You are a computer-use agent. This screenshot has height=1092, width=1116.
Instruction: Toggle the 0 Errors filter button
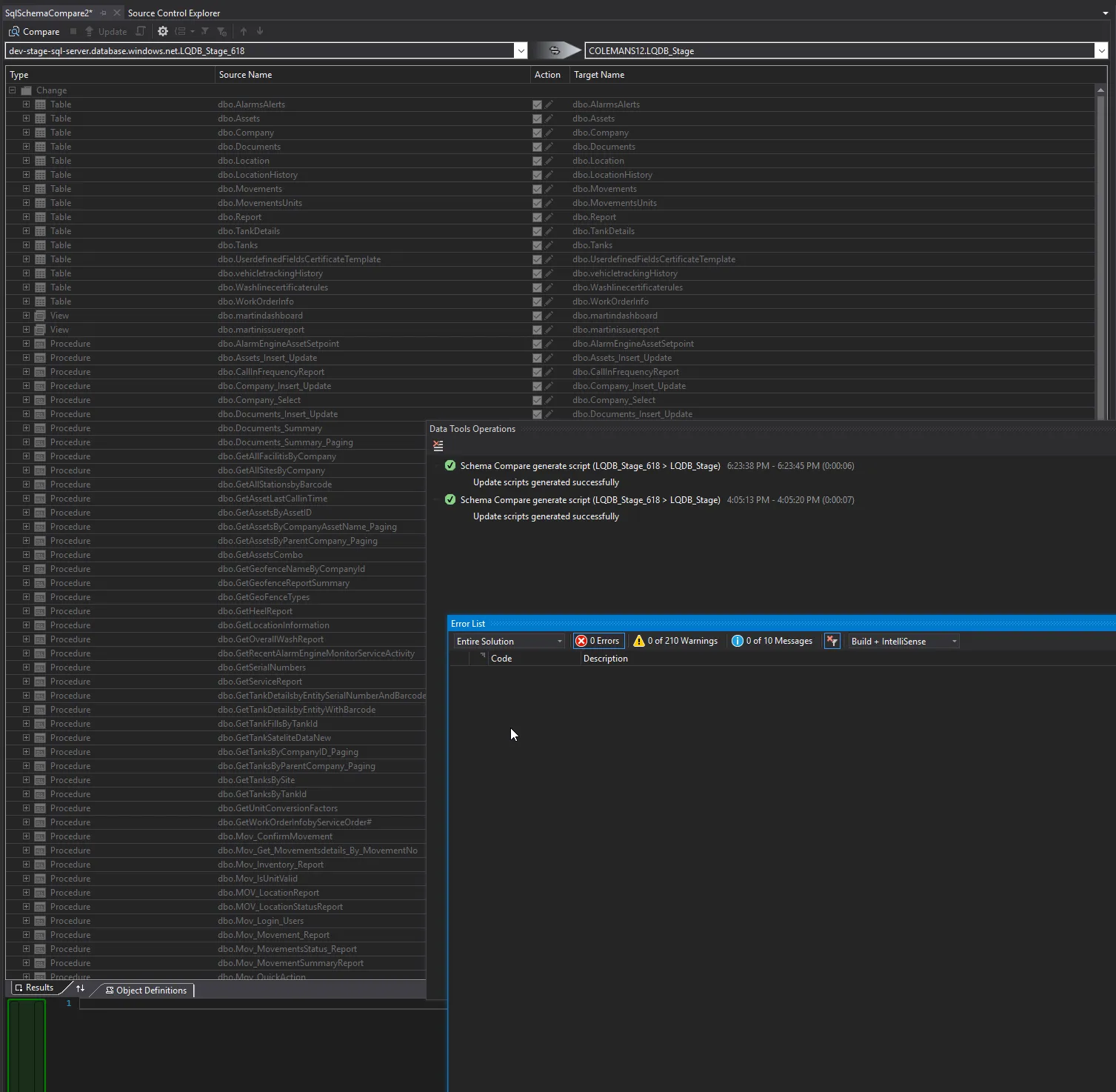(x=598, y=642)
